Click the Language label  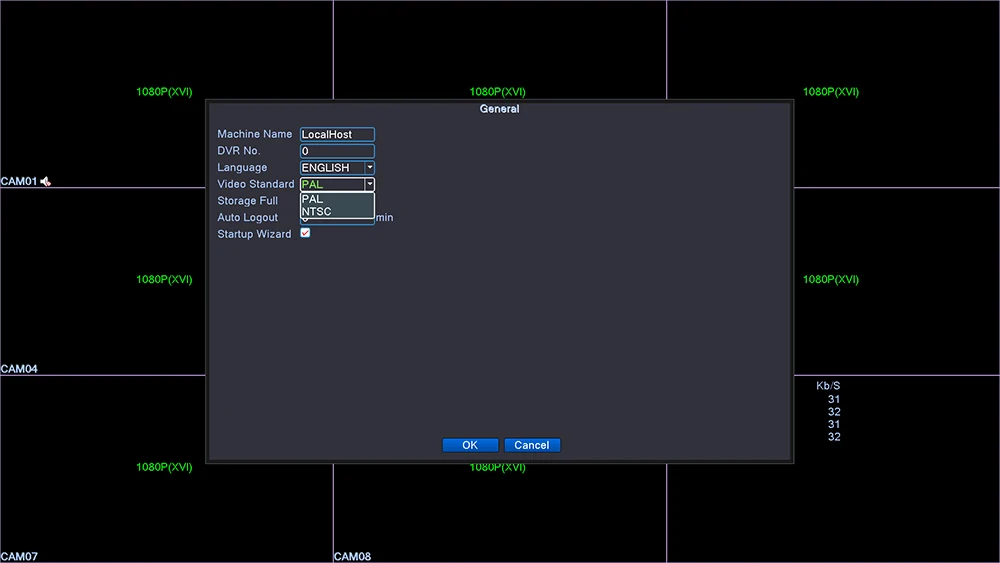242,168
